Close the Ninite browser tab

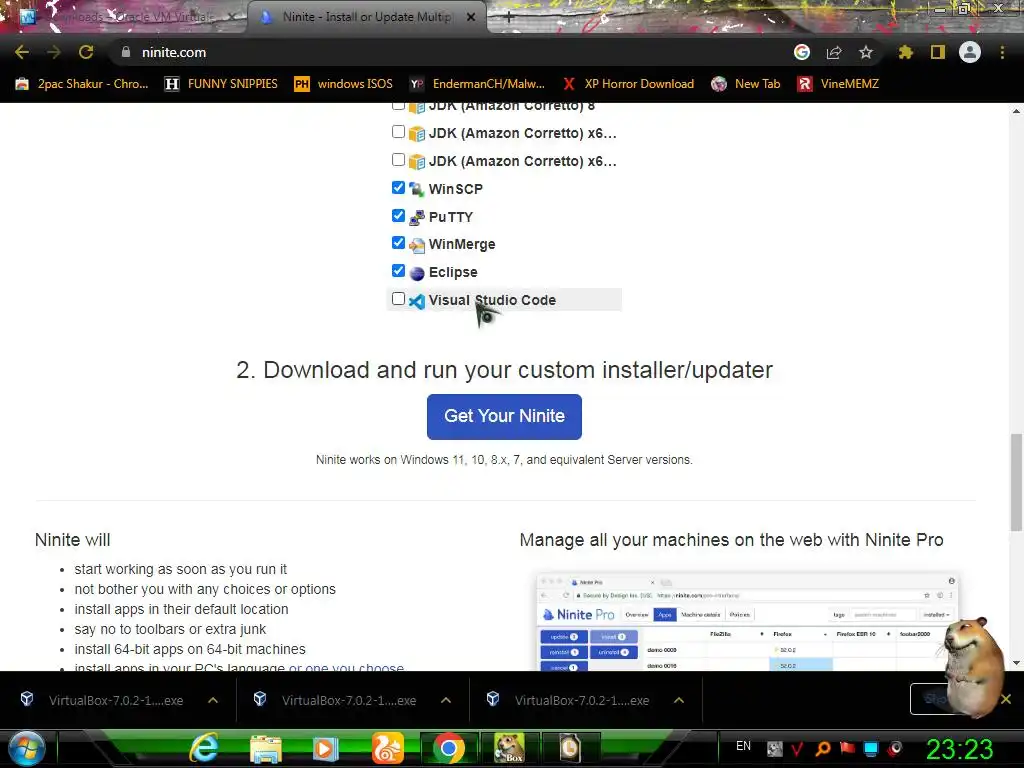click(471, 18)
